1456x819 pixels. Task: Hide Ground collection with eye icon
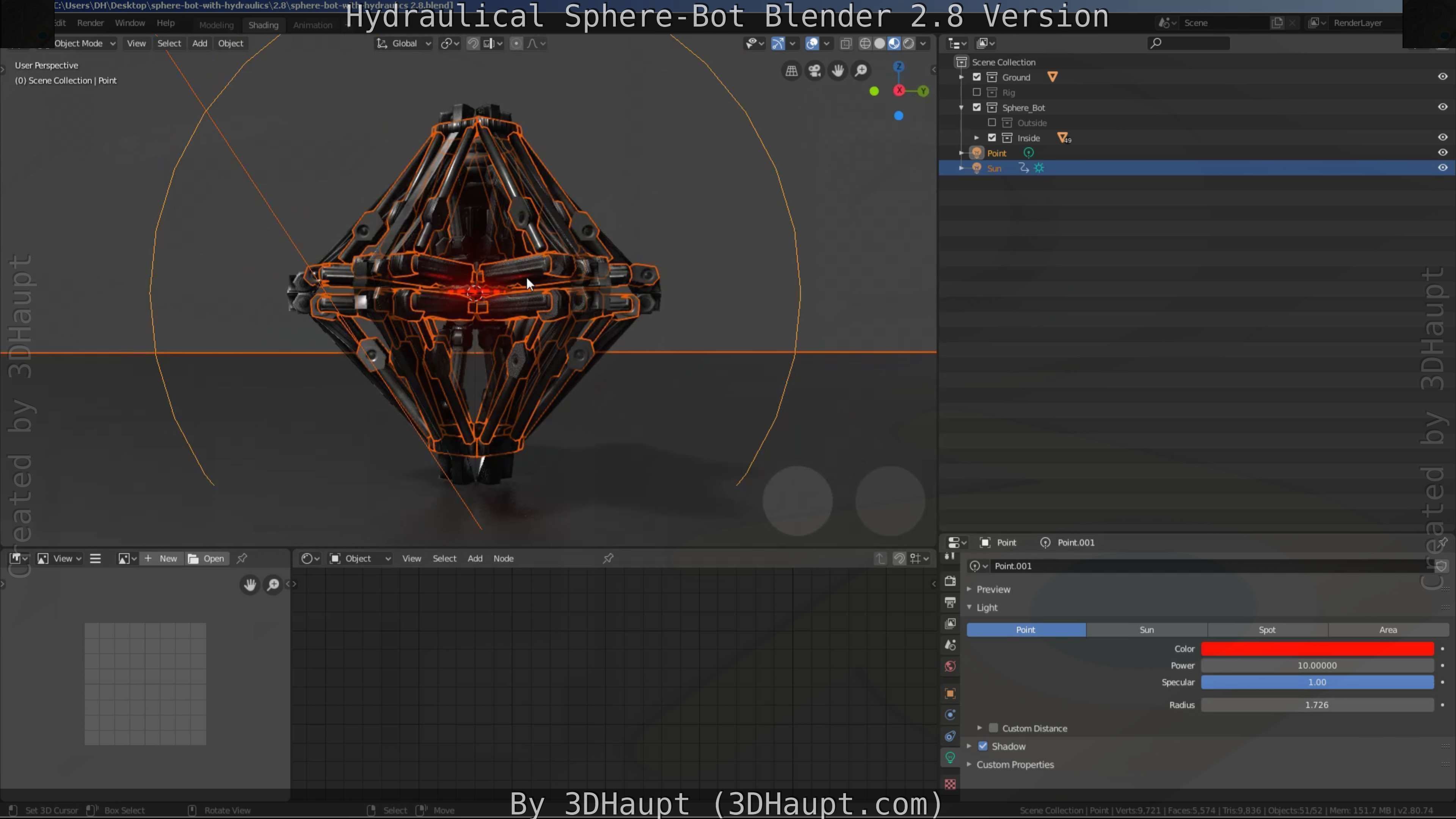point(1442,77)
